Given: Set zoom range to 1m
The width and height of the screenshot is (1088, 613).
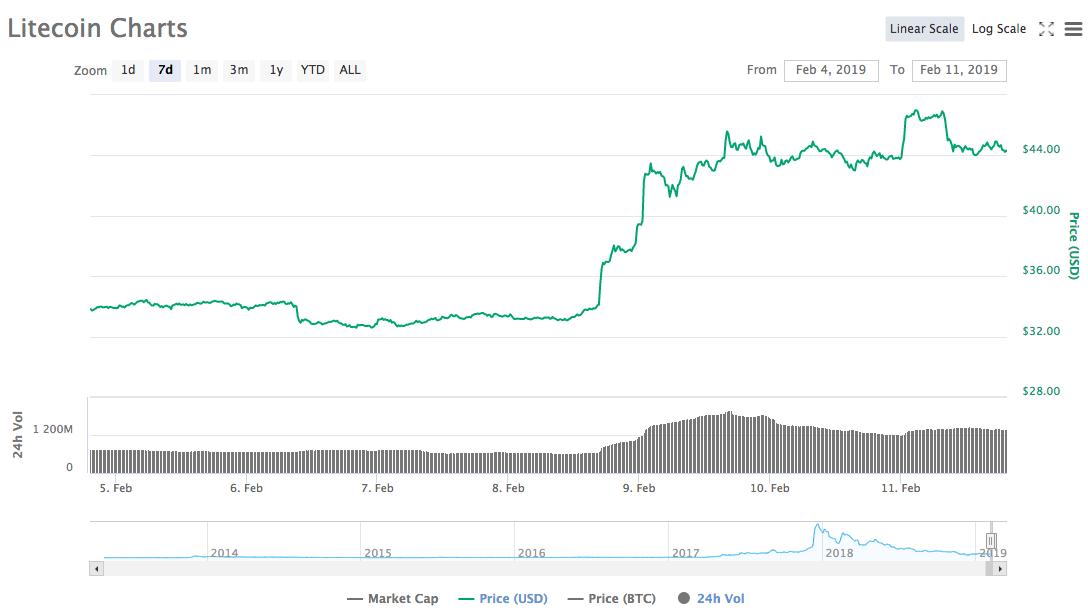Looking at the screenshot, I should click(x=202, y=70).
